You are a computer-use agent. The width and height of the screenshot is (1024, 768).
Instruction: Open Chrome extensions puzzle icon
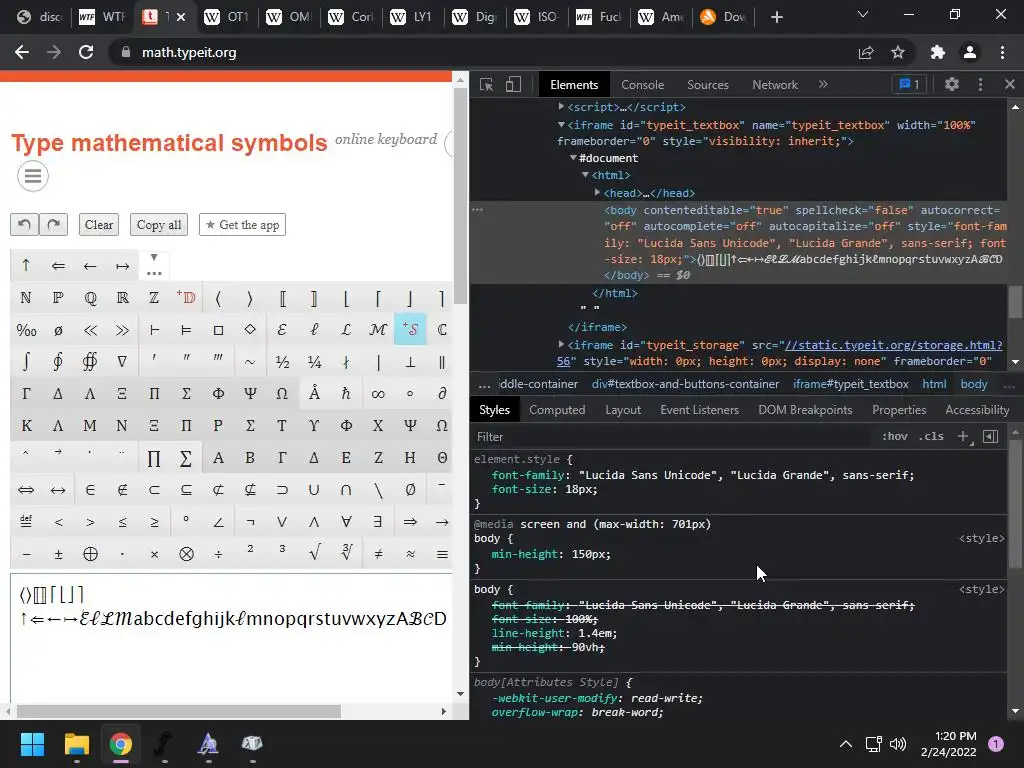pos(938,52)
